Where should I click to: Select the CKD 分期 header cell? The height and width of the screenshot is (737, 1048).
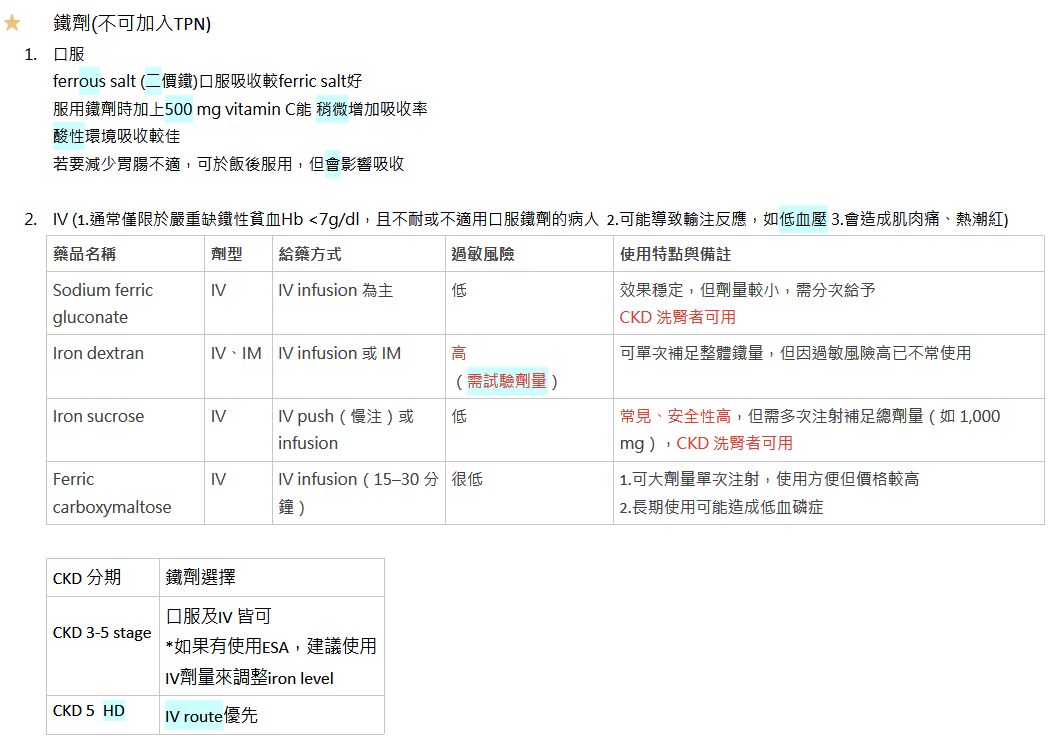point(87,577)
